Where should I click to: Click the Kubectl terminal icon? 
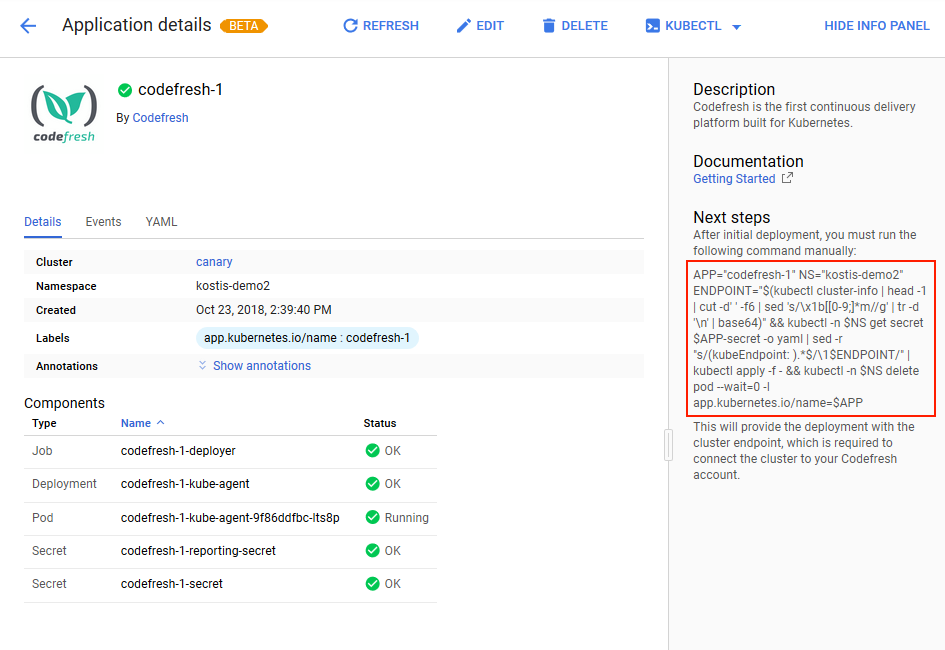[652, 26]
